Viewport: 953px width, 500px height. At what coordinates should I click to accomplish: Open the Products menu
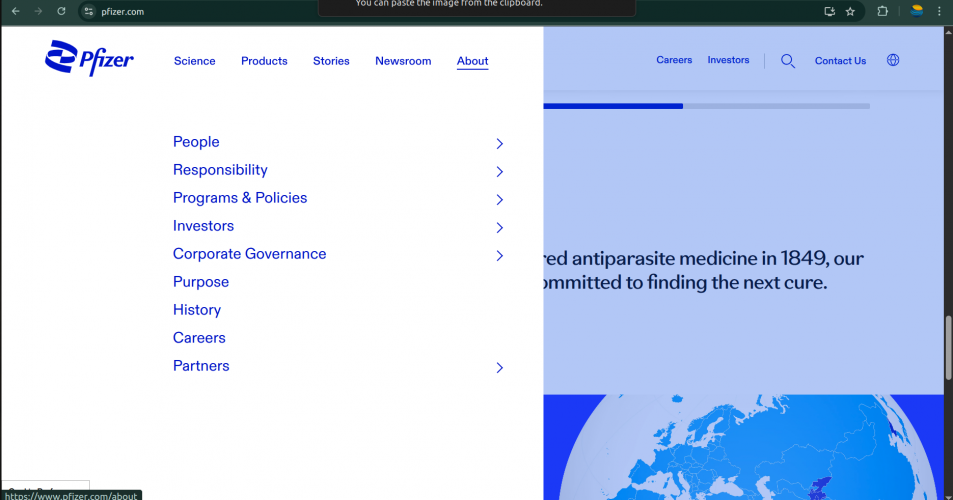264,61
